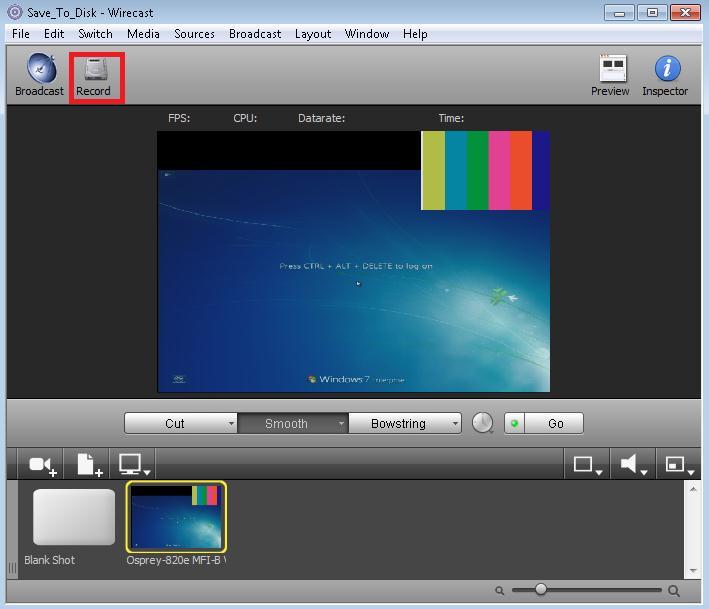Click the zoom in magnifier icon
The height and width of the screenshot is (609, 709).
point(674,590)
